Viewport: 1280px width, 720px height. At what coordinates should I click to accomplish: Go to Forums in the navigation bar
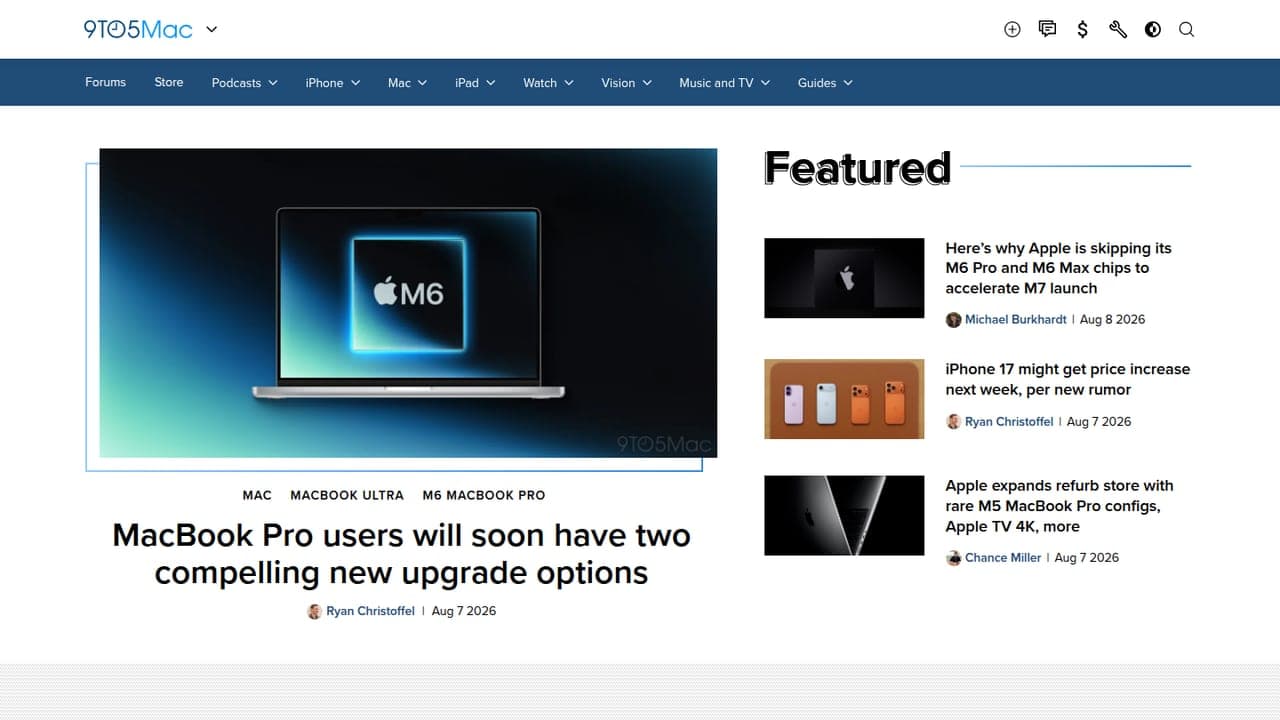click(105, 82)
